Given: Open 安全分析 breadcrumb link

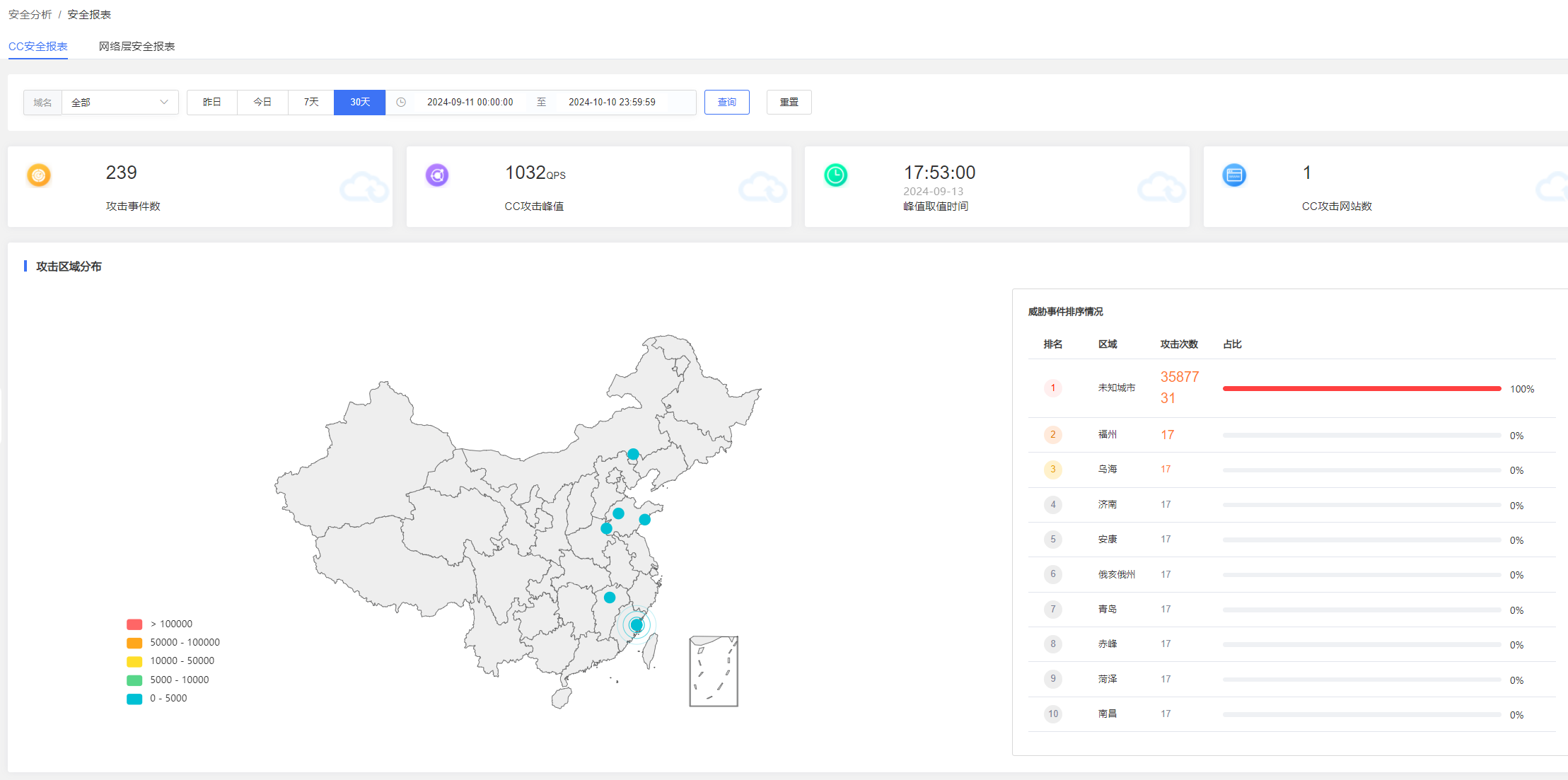Looking at the screenshot, I should 30,14.
